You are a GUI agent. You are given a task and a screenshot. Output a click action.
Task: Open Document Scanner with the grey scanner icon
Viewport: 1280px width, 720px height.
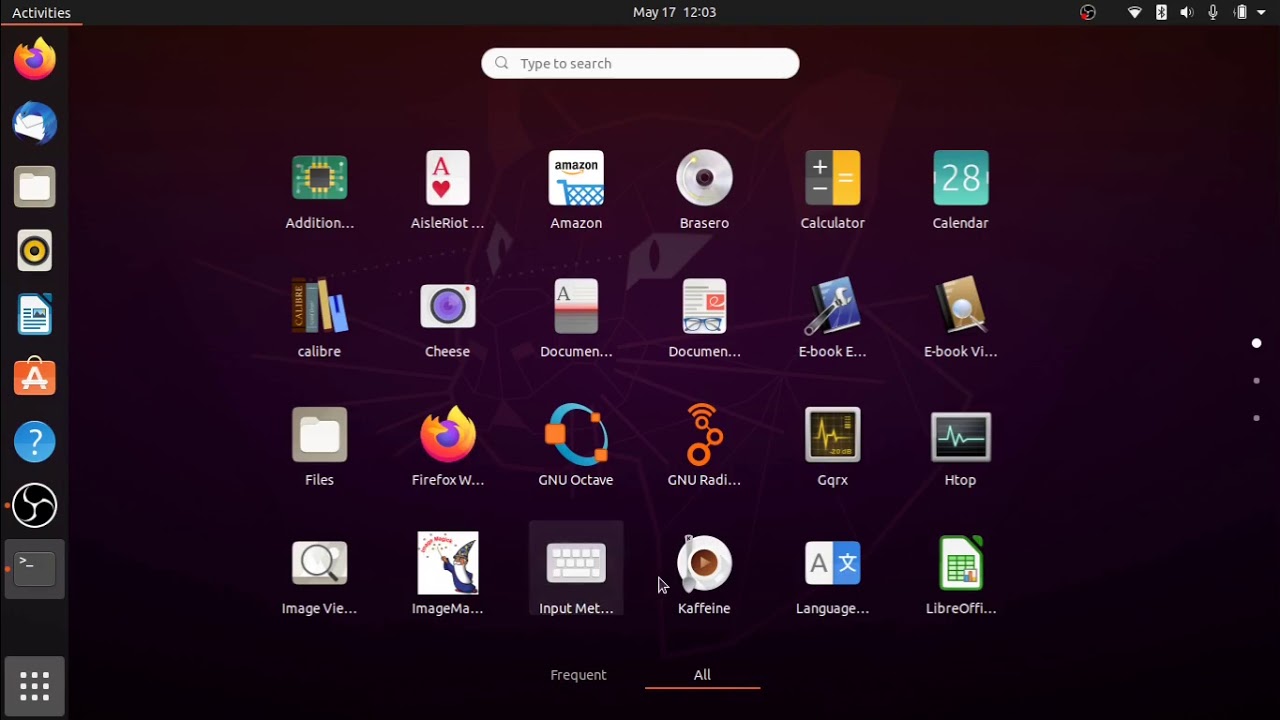click(576, 307)
